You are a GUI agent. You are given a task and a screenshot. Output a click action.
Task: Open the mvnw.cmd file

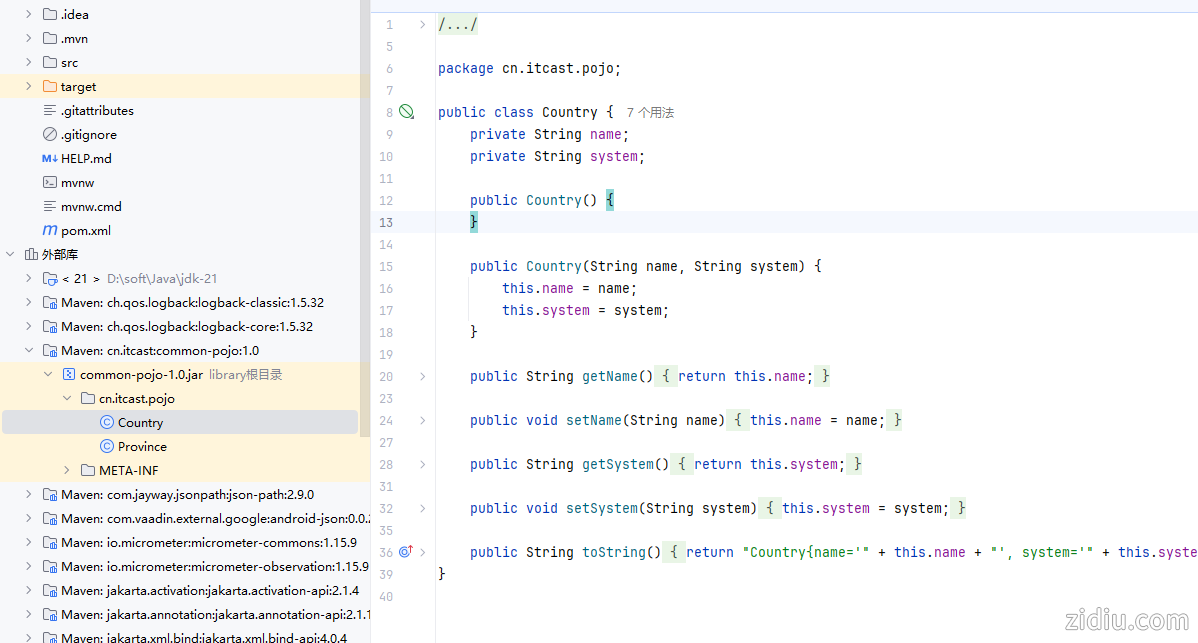point(91,206)
